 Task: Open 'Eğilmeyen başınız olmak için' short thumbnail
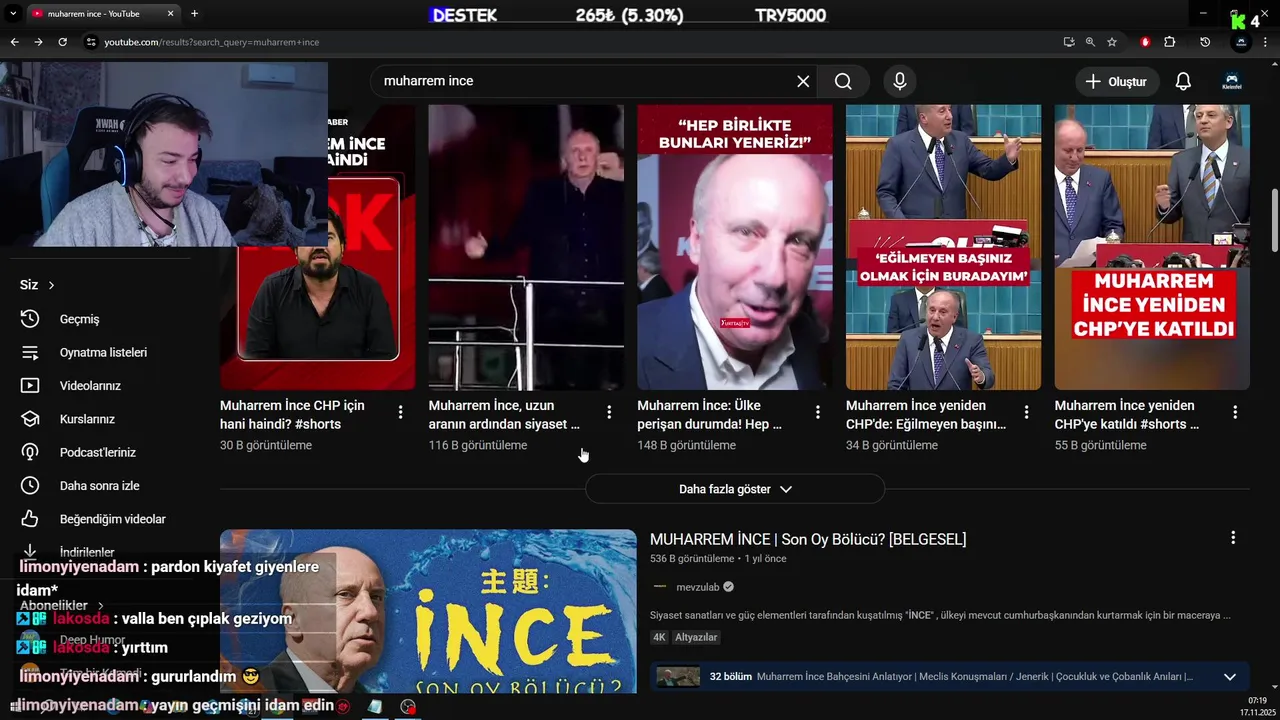[x=943, y=247]
